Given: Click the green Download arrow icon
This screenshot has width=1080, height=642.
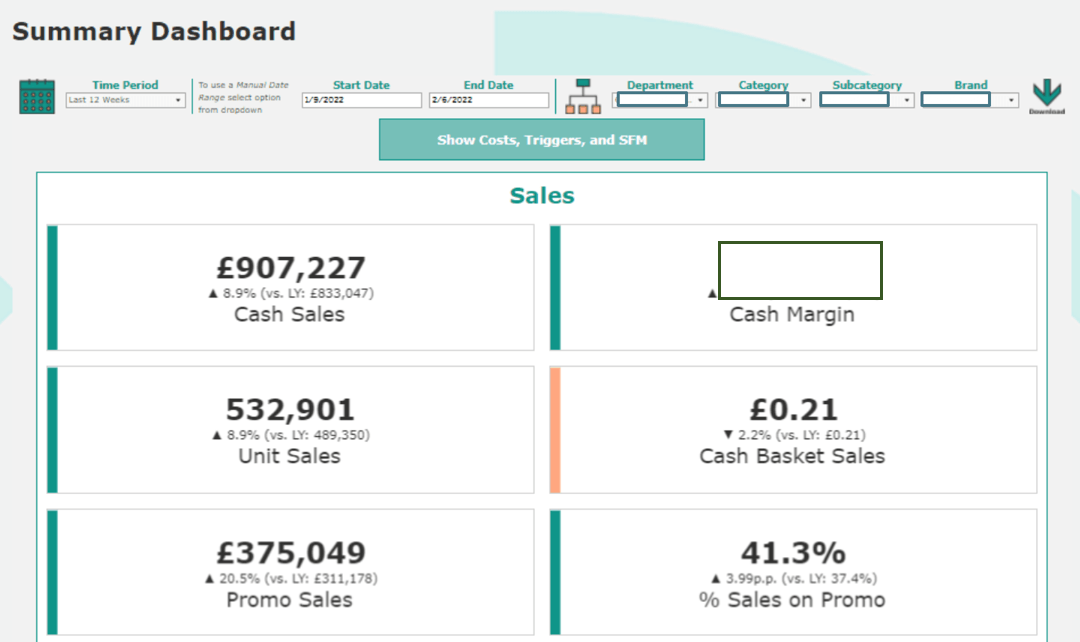Looking at the screenshot, I should 1047,93.
